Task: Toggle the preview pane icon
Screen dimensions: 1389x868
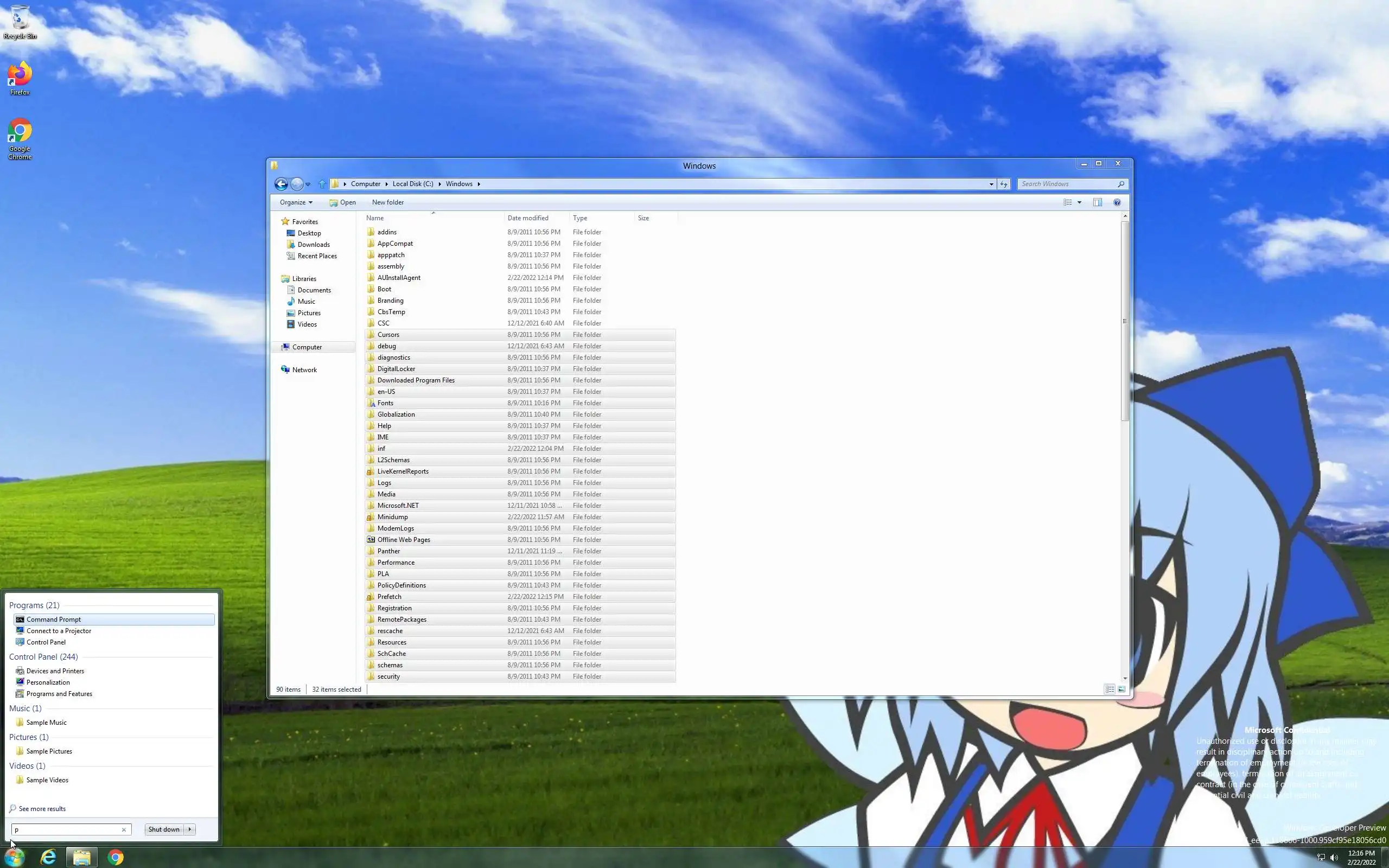Action: pyautogui.click(x=1097, y=202)
